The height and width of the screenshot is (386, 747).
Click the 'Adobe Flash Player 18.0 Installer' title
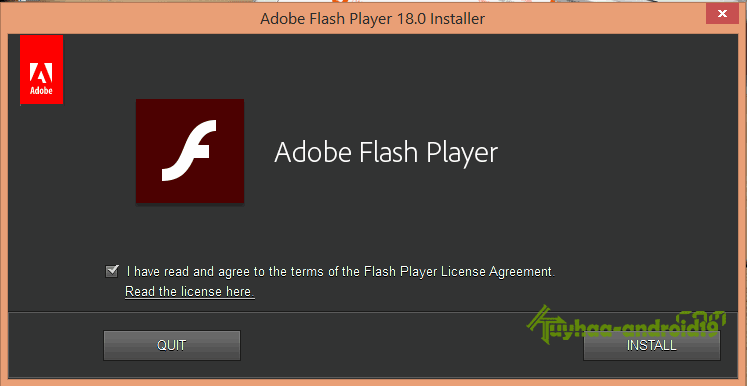point(373,19)
